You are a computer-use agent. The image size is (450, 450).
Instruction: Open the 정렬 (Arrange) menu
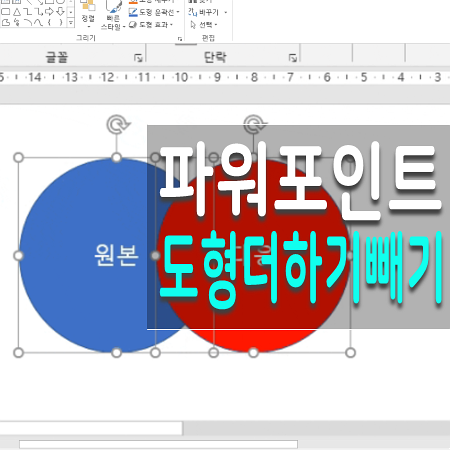tap(88, 13)
